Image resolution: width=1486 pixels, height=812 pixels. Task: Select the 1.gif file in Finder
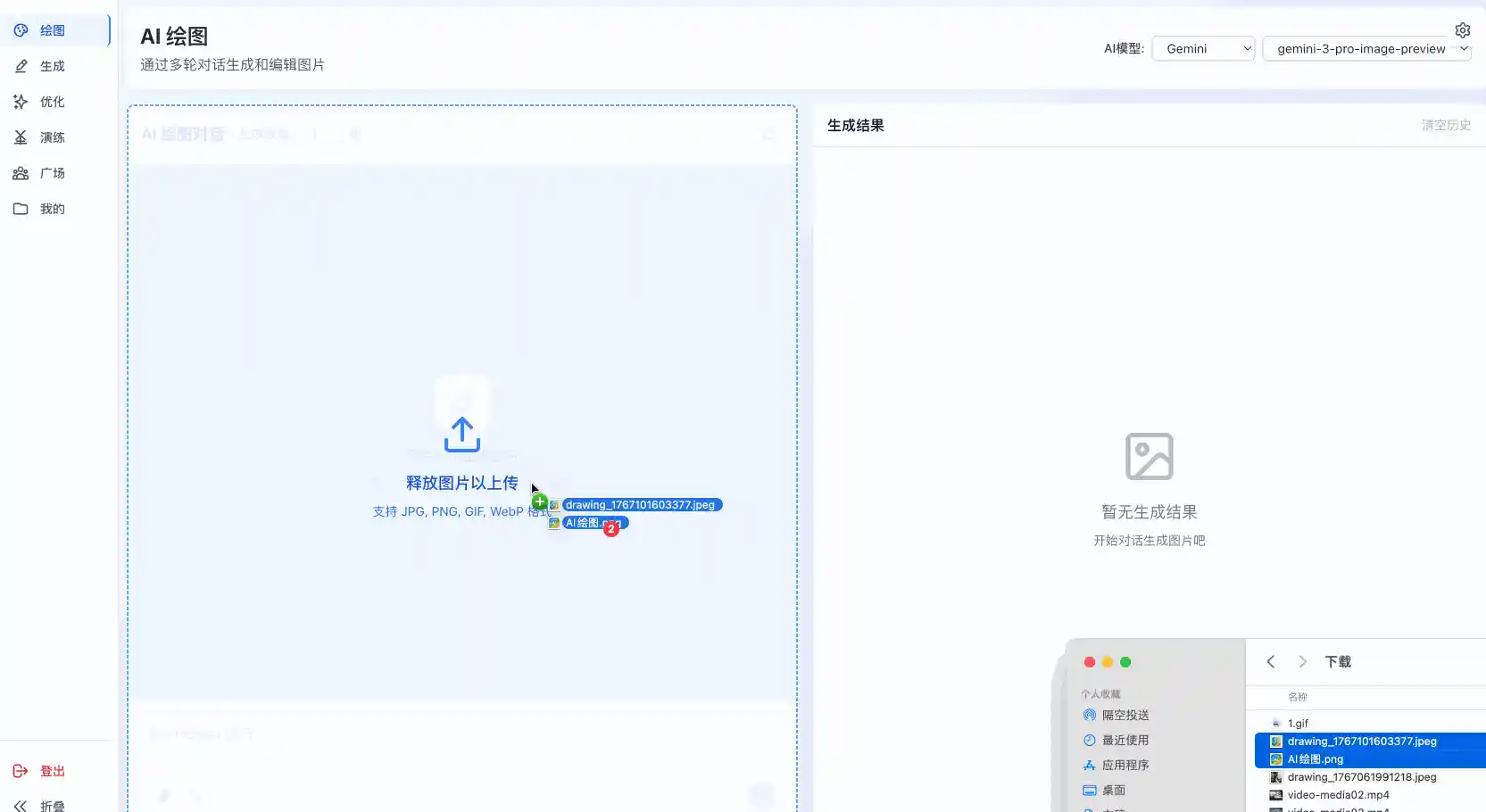pos(1298,724)
